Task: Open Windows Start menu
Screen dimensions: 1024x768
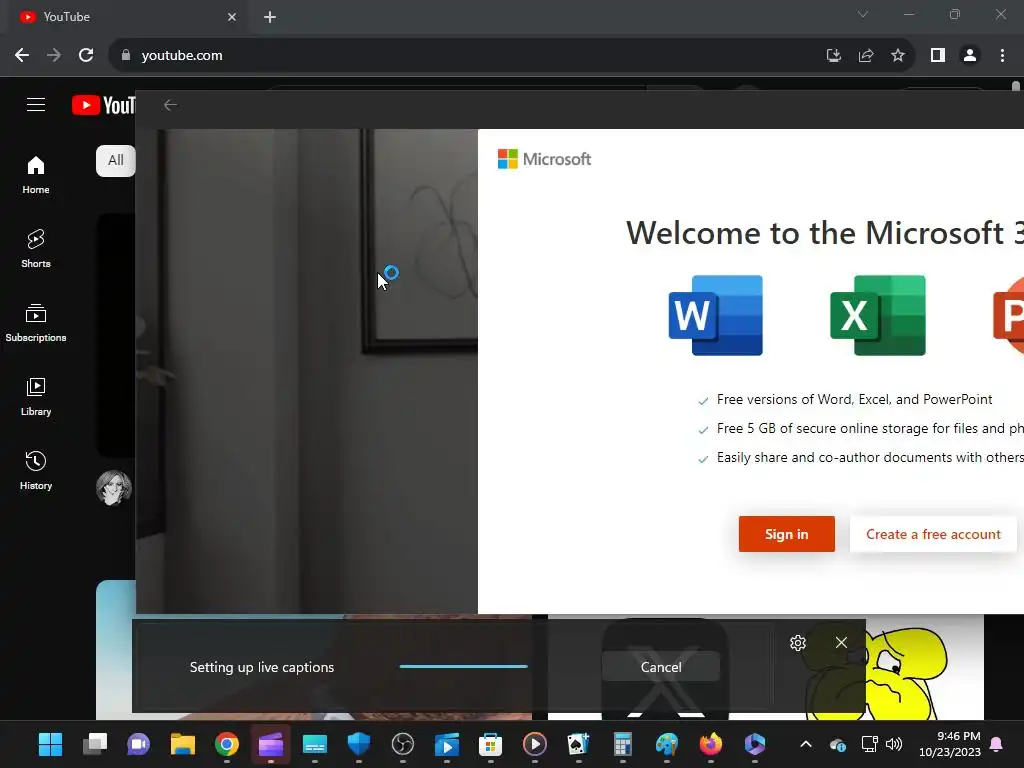Action: tap(50, 744)
